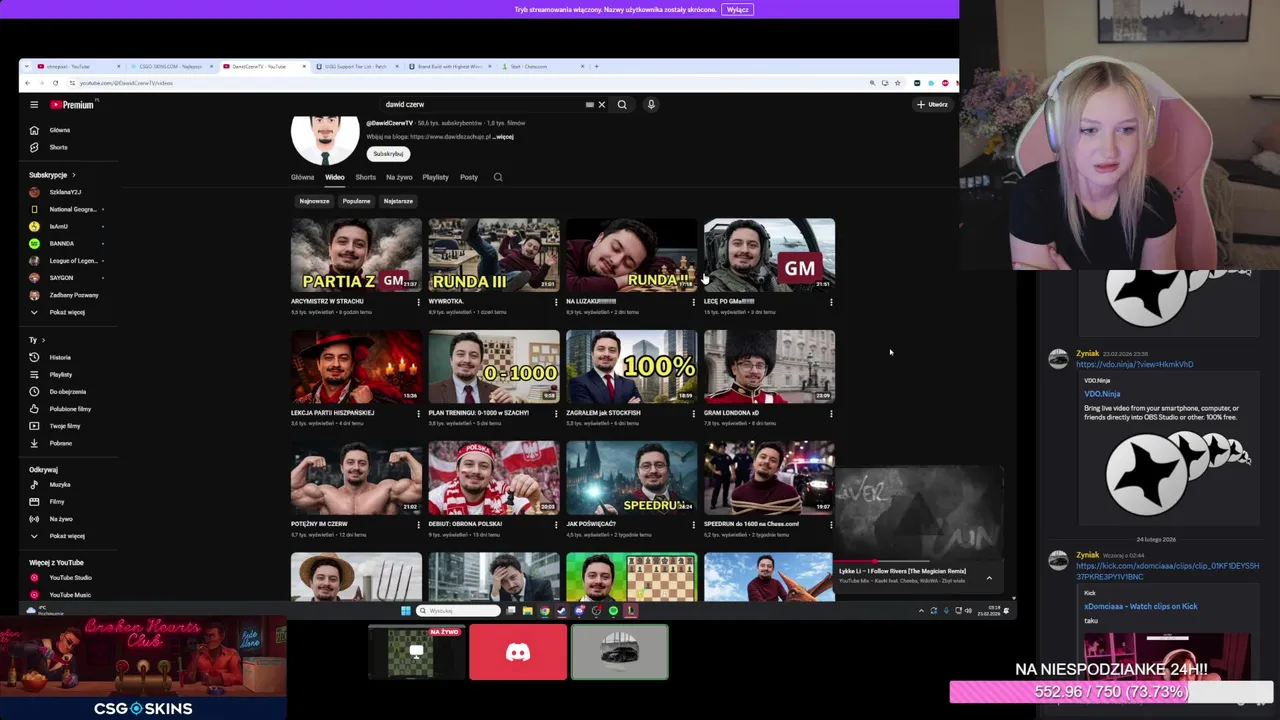Sort videos by Popularne

tap(356, 201)
